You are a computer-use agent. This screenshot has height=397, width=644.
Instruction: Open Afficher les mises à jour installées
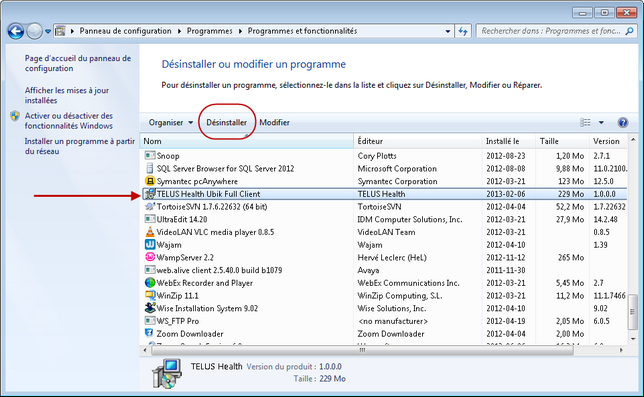[x=67, y=95]
